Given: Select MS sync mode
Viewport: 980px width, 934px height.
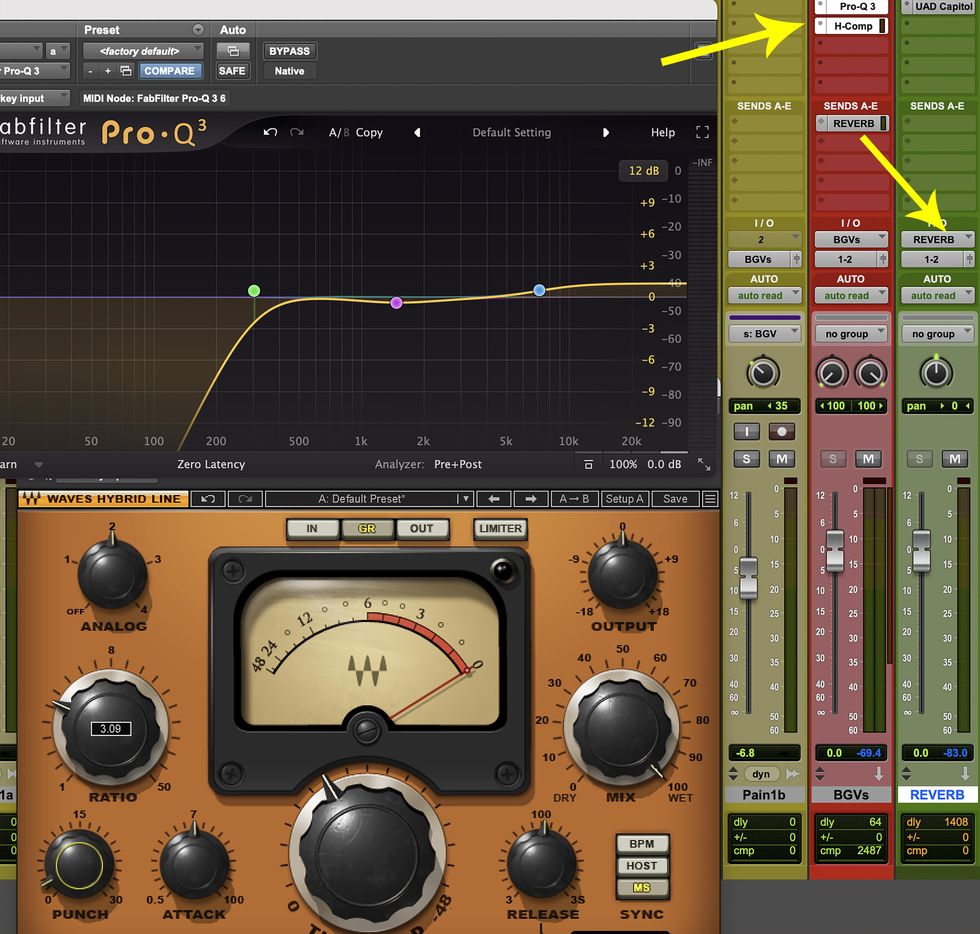Looking at the screenshot, I should (642, 888).
